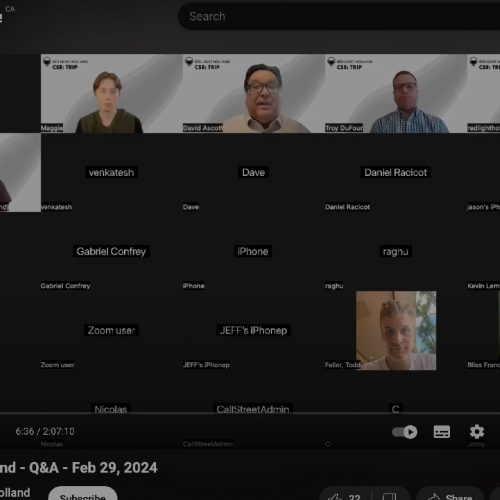The width and height of the screenshot is (500, 500).
Task: Toggle the autoplay switch
Action: [404, 432]
